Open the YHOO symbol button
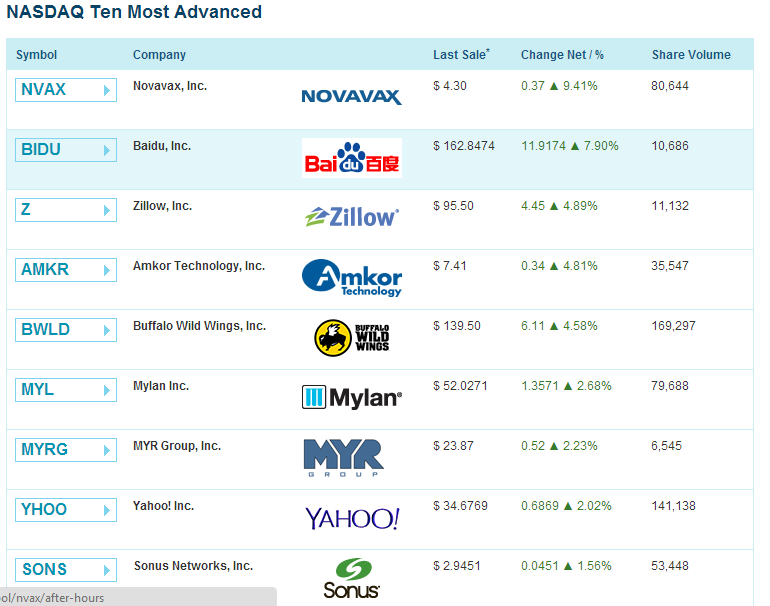Screen dimensions: 770x606 click(x=66, y=509)
